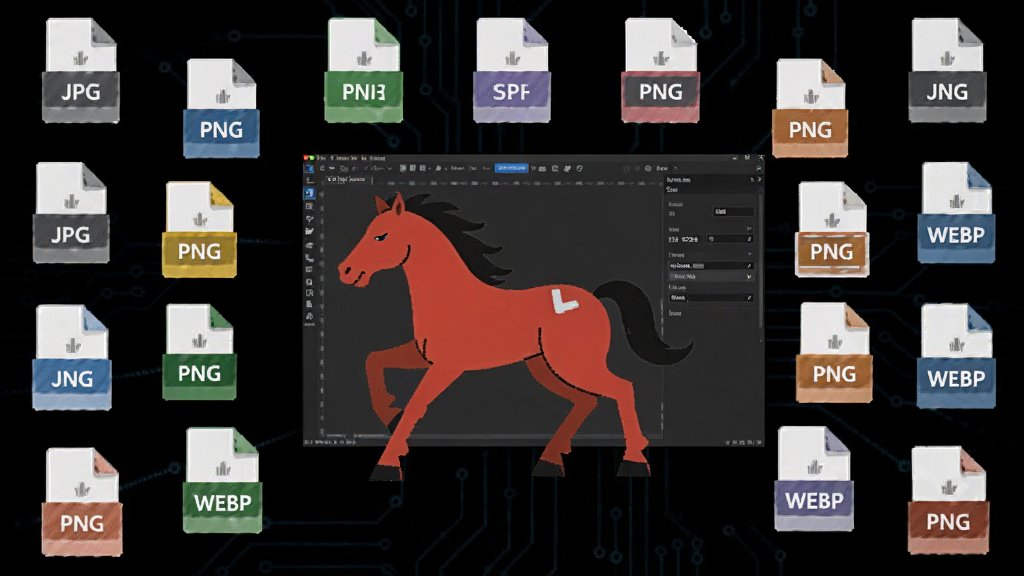Click the gray JNG file icon
1024x576 pixels.
(x=947, y=70)
